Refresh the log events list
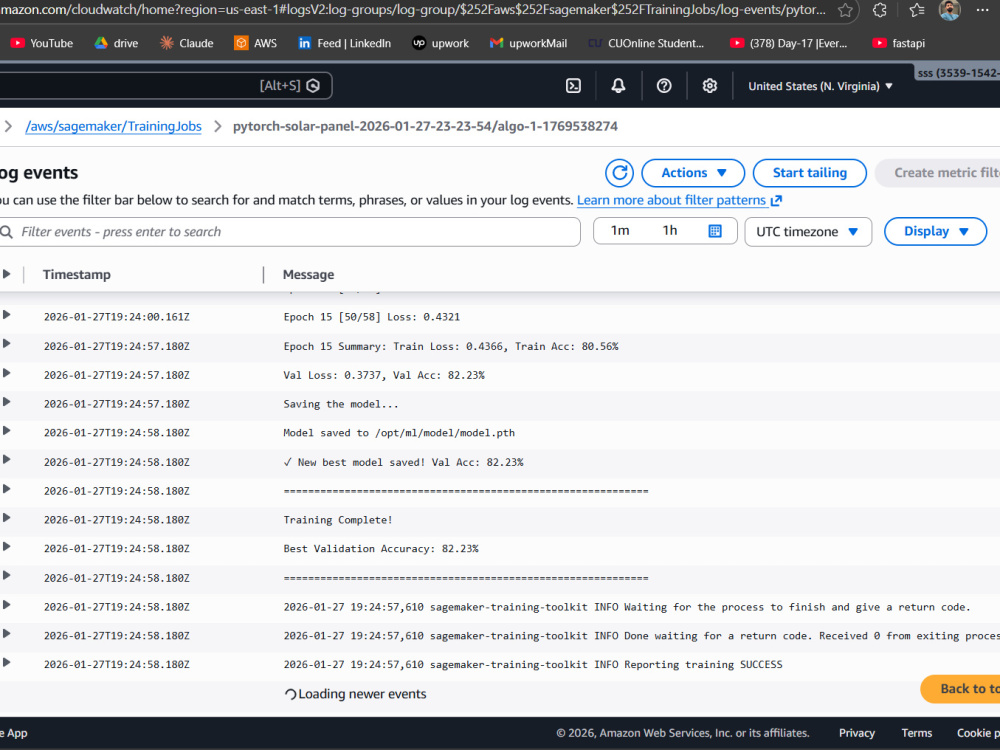Image resolution: width=1000 pixels, height=750 pixels. [x=619, y=173]
